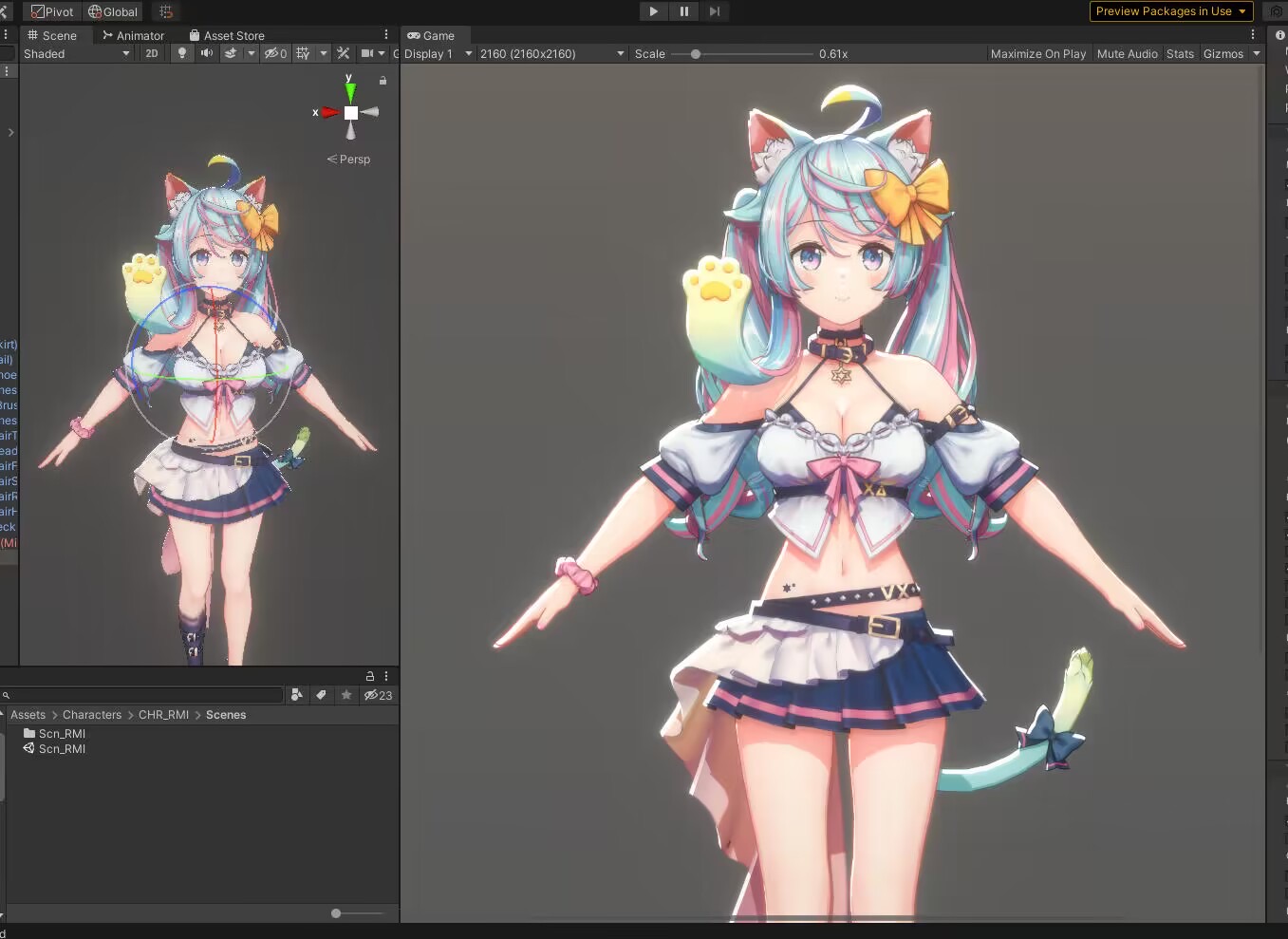
Task: Click Maximize On Play button
Action: 1037,54
